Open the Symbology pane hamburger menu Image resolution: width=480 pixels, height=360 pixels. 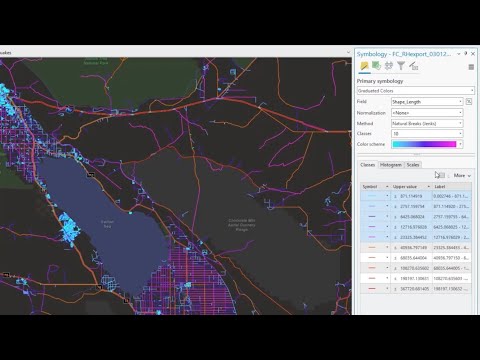(471, 67)
